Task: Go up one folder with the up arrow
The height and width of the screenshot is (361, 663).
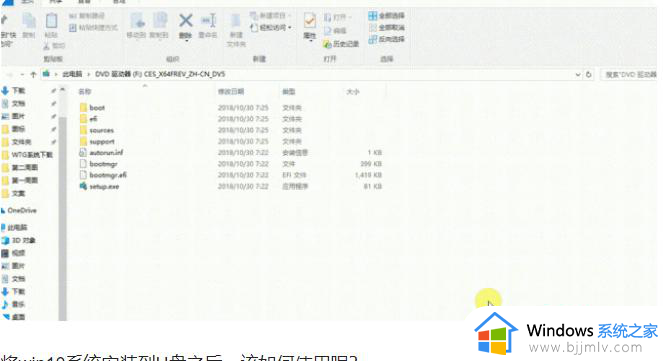Action: pos(33,74)
